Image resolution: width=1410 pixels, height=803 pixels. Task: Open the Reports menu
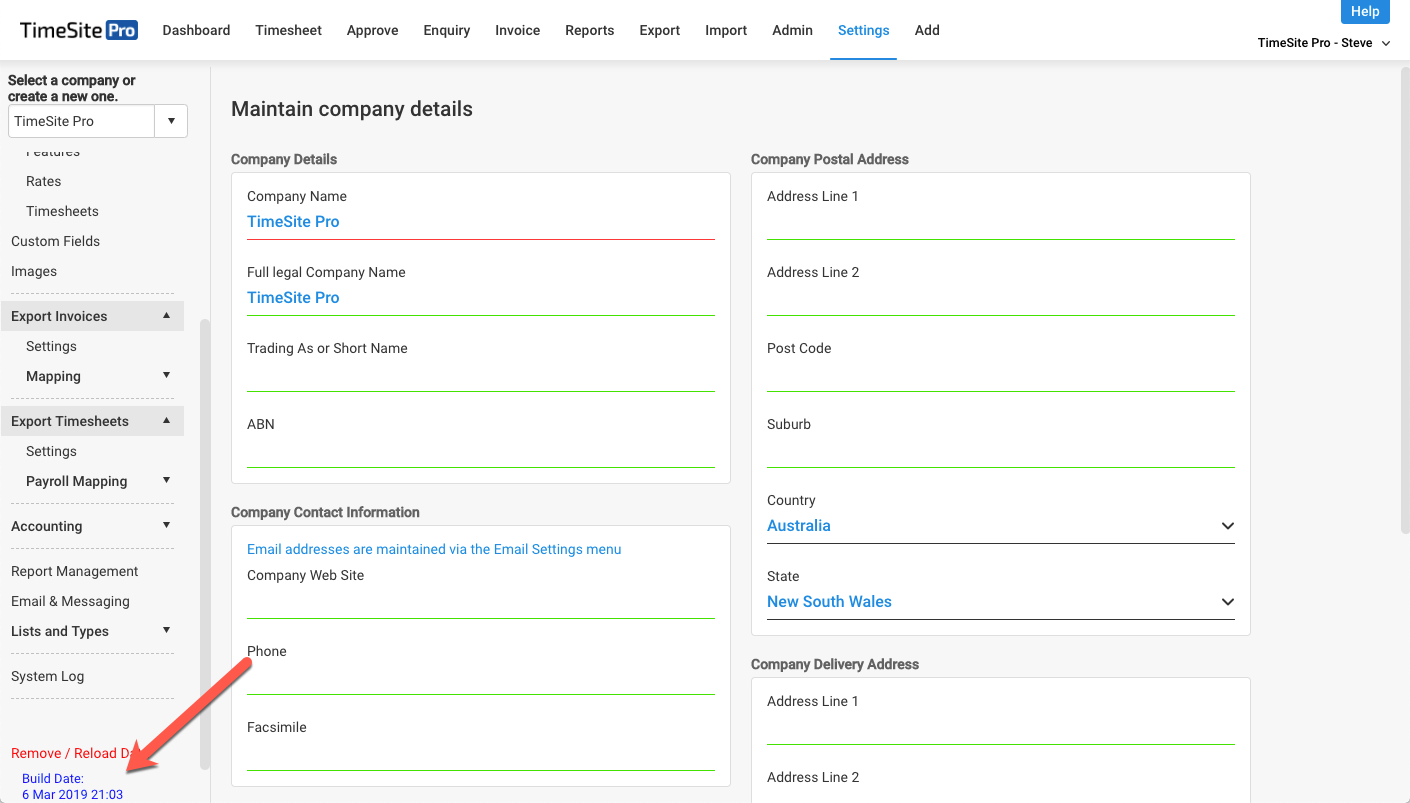point(589,30)
